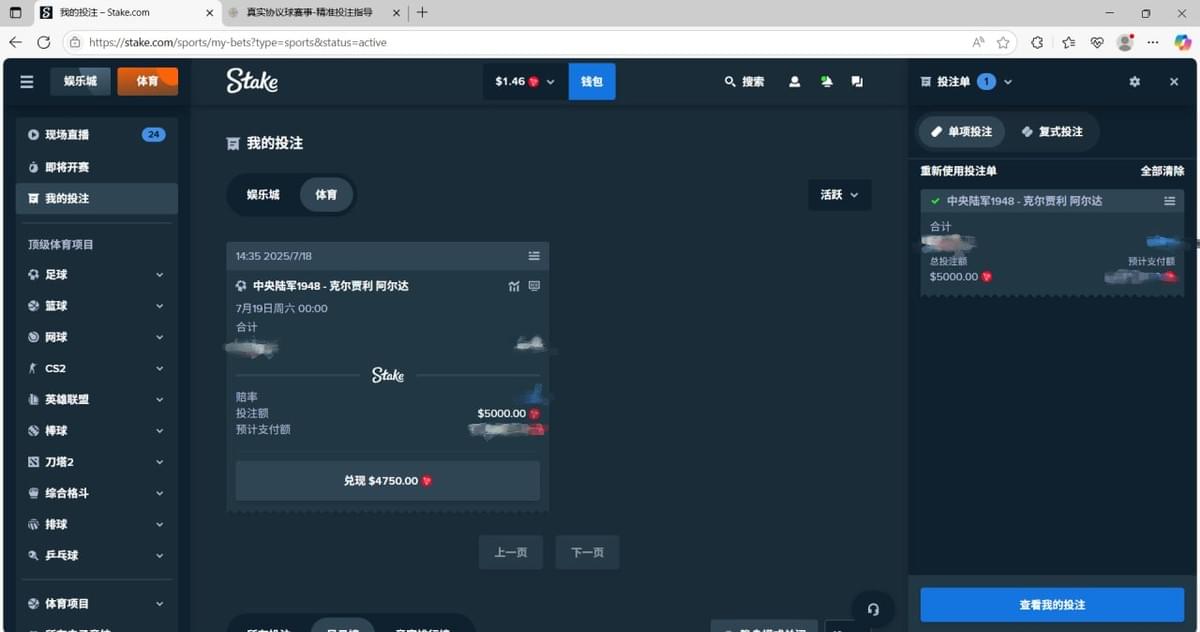Refresh the browser page
Viewport: 1200px width, 632px height.
point(43,42)
